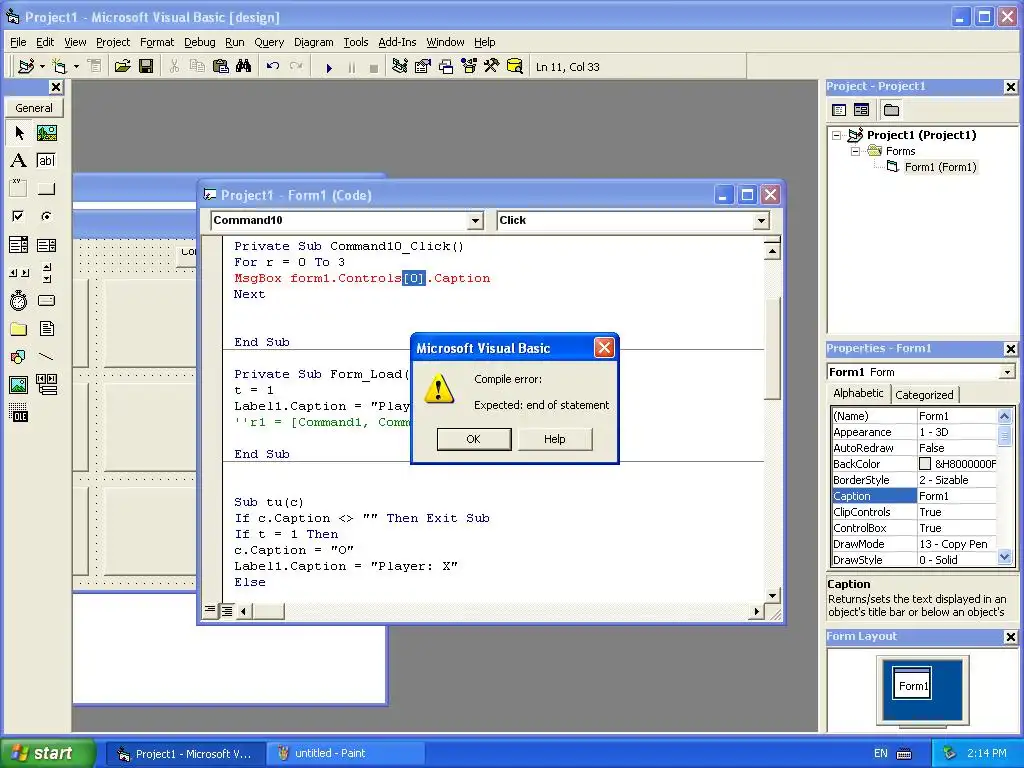
Task: Switch to the Alphabetic properties tab
Action: pos(857,393)
